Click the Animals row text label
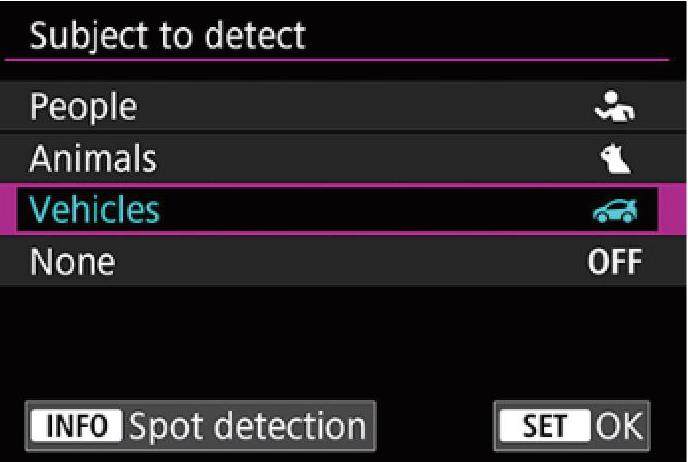Image resolution: width=688 pixels, height=462 pixels. pyautogui.click(x=93, y=158)
